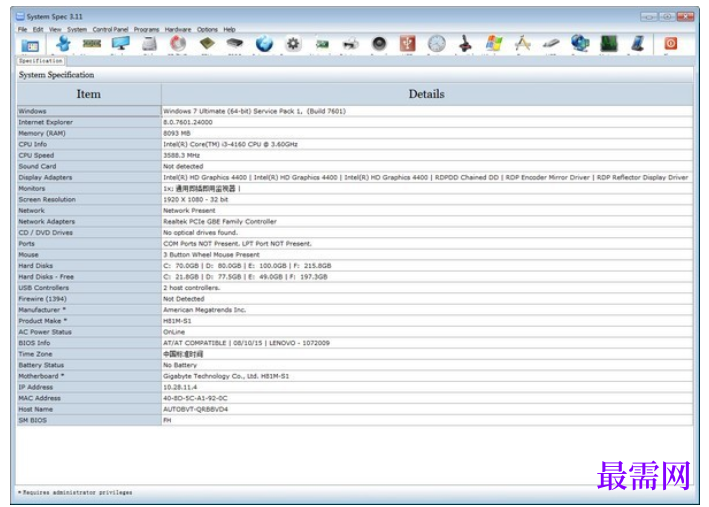Open the globe with network connection icon

580,44
